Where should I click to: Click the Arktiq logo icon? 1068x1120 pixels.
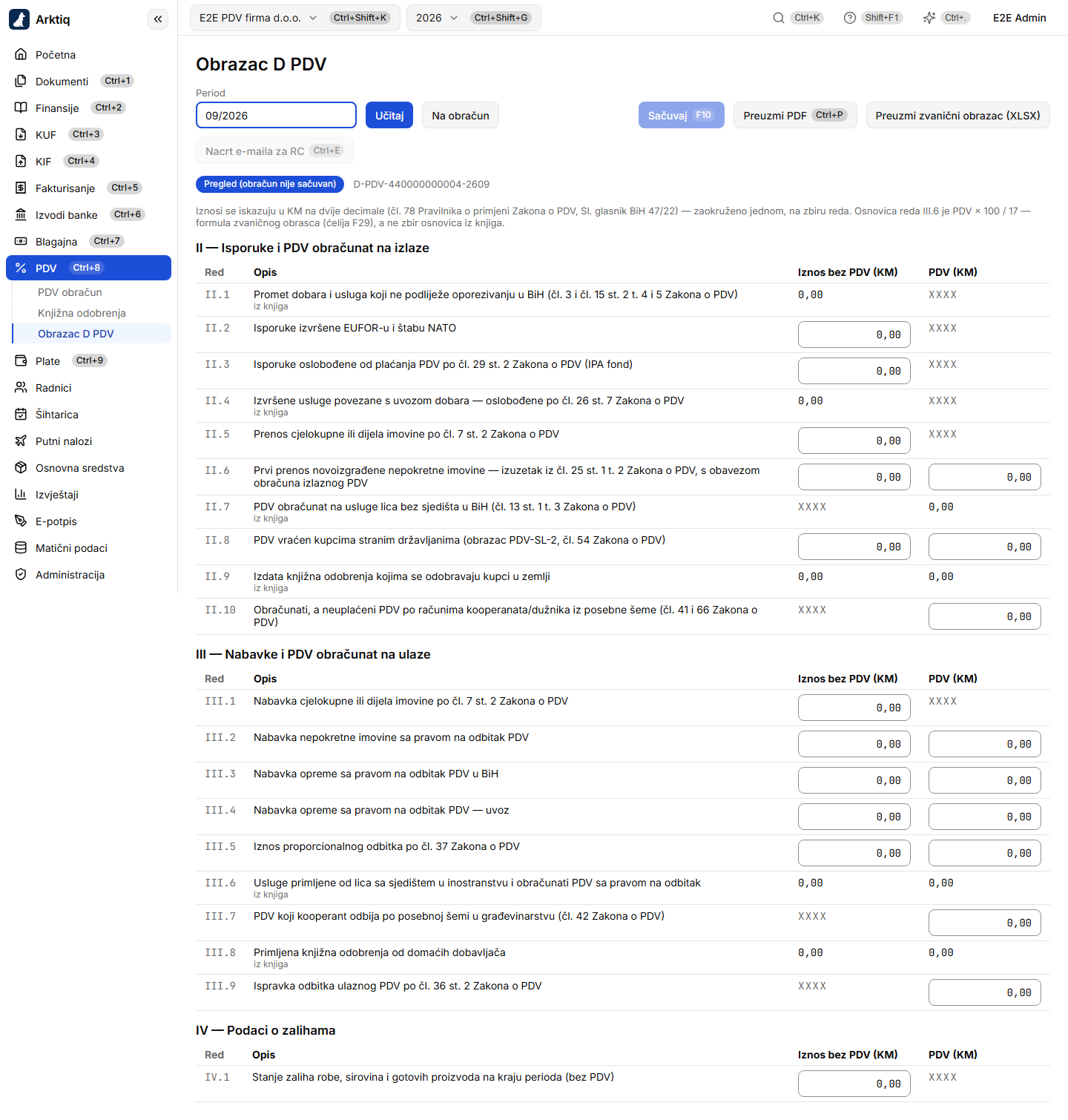click(19, 19)
